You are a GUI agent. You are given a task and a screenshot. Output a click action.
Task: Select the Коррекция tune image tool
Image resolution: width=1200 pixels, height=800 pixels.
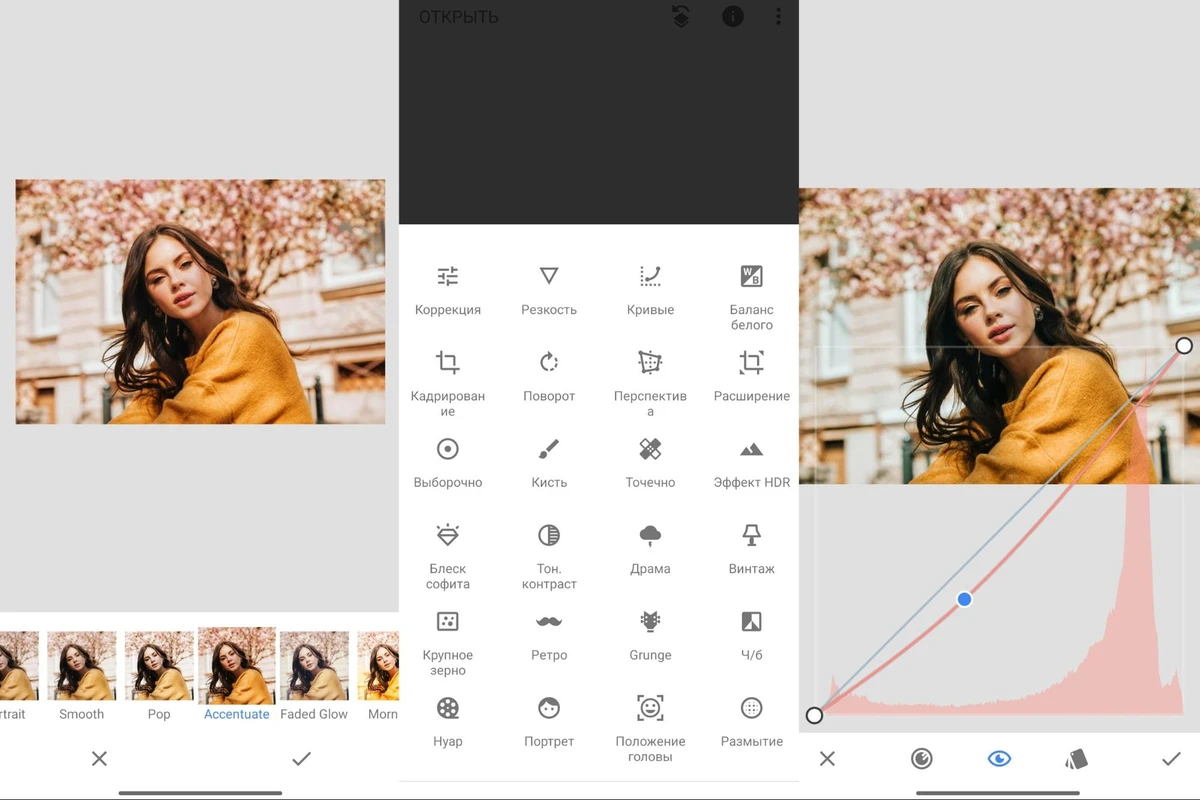448,288
